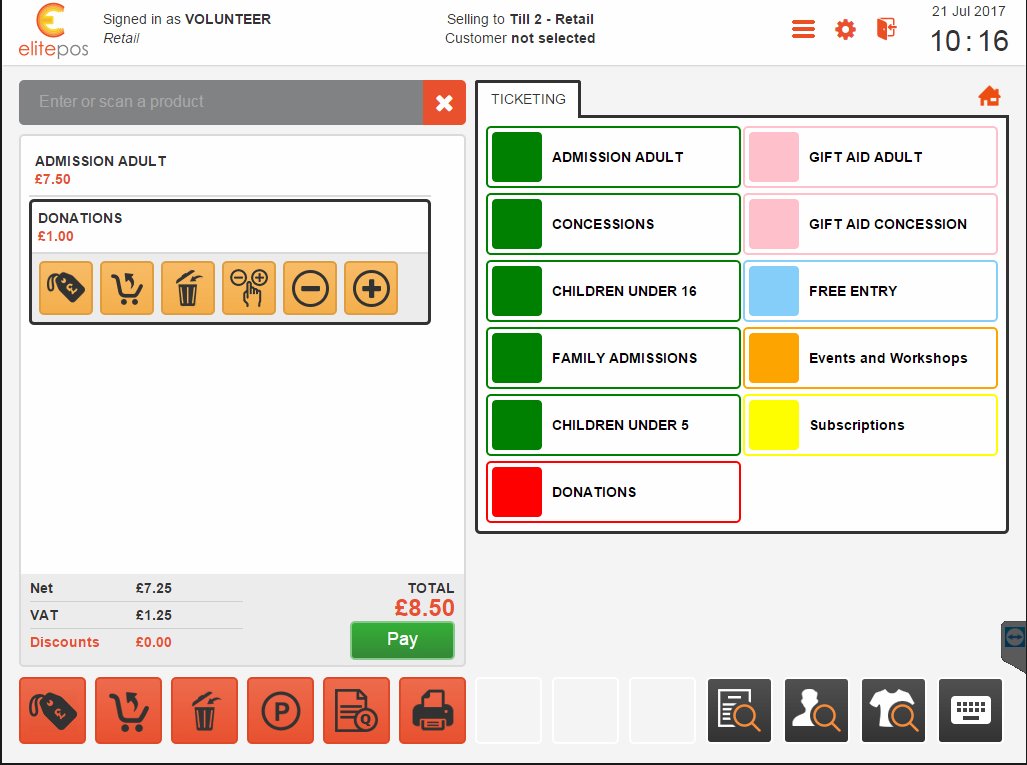Click the VAT £1.25 value
The image size is (1027, 765).
click(x=154, y=615)
